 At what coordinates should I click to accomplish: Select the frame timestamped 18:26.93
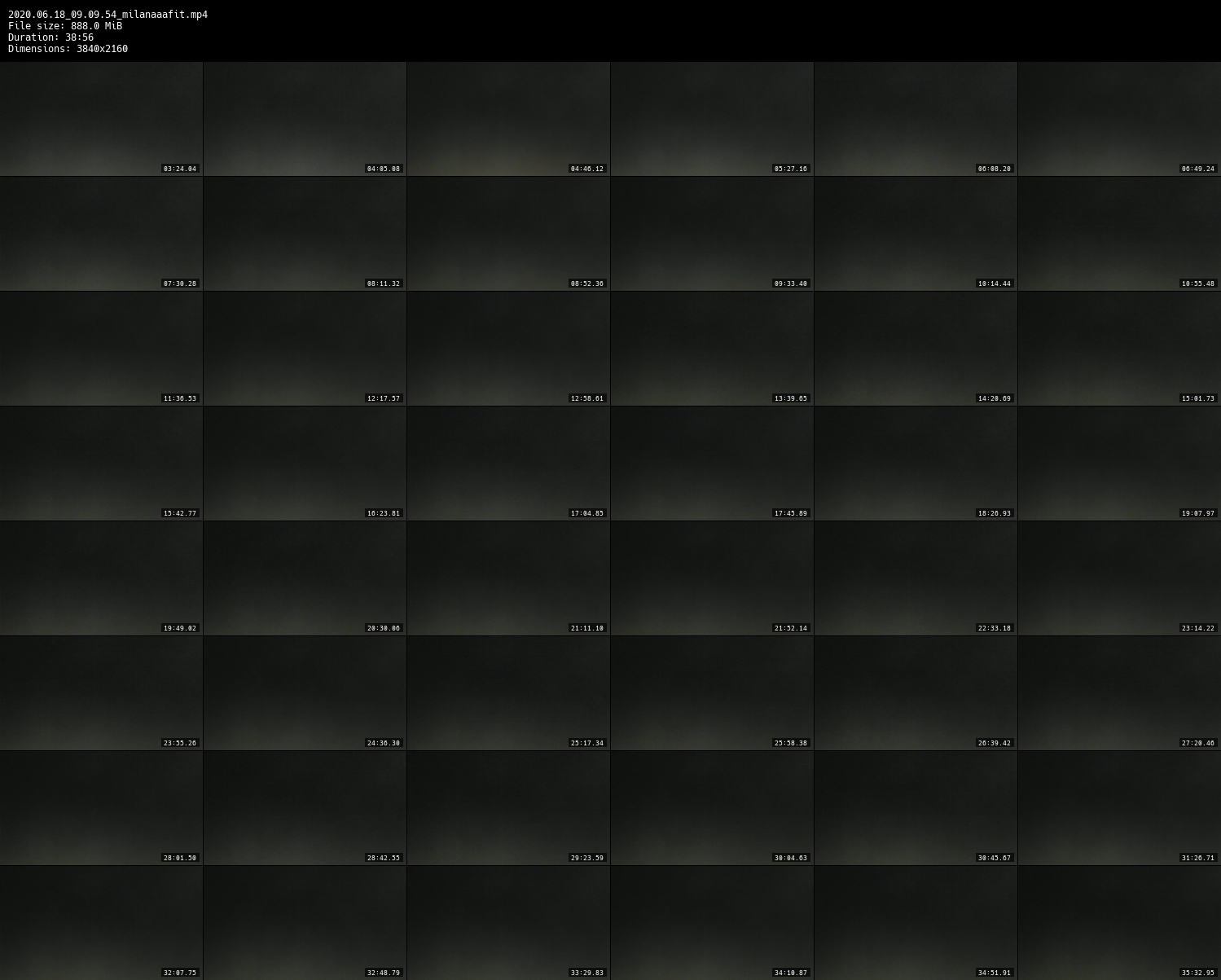click(916, 464)
